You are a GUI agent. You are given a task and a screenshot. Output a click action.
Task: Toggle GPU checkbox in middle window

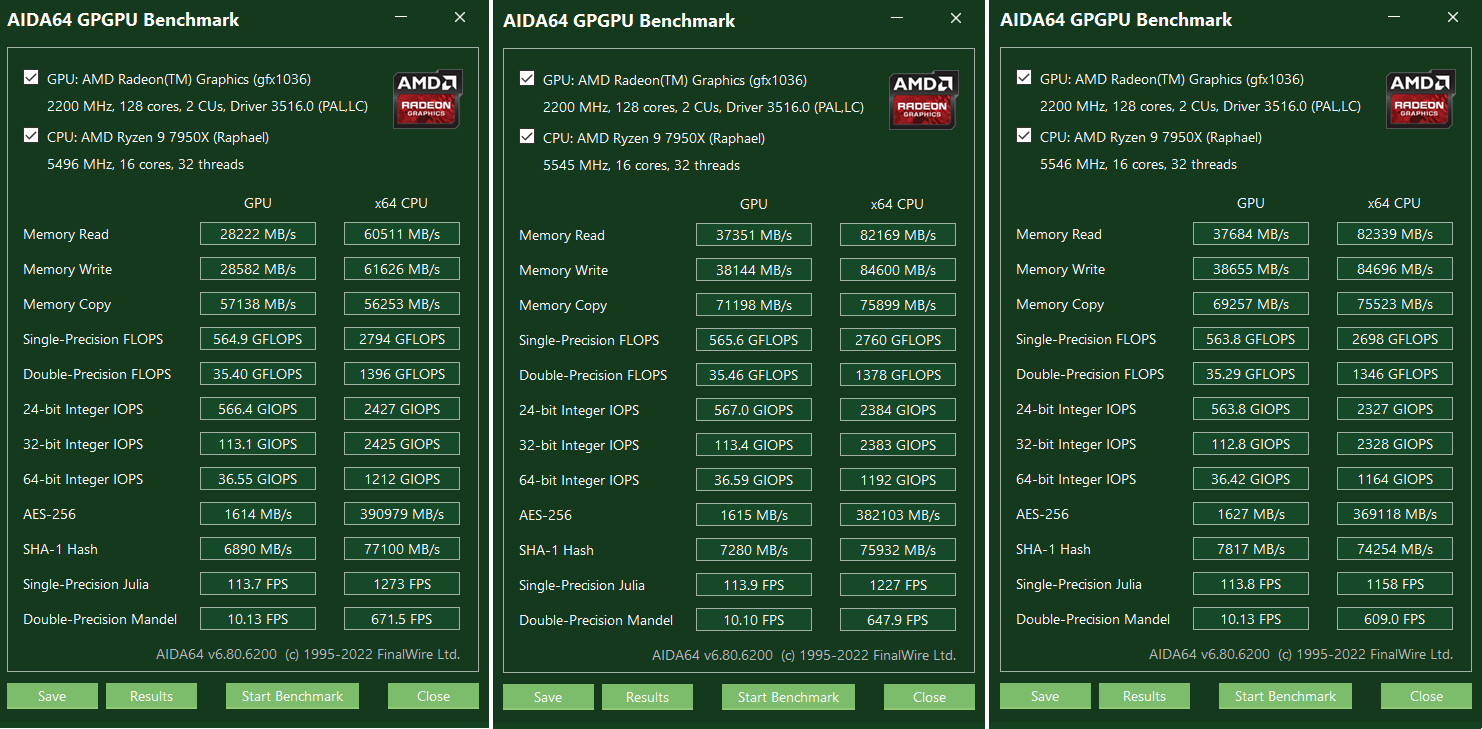[527, 79]
